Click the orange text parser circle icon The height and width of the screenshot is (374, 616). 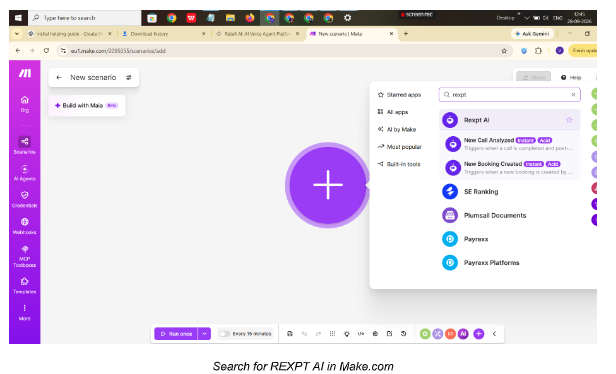[450, 334]
